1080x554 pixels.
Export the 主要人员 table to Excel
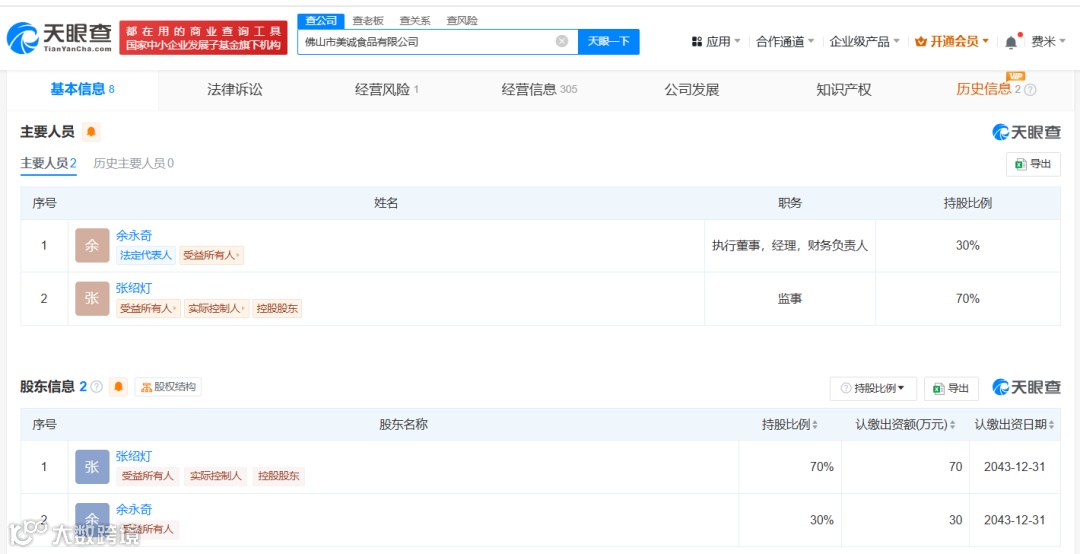click(1033, 164)
